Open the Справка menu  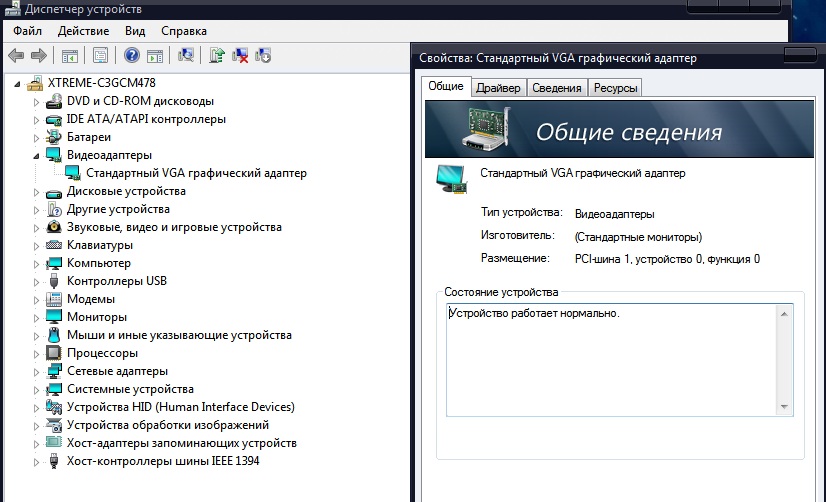point(184,31)
